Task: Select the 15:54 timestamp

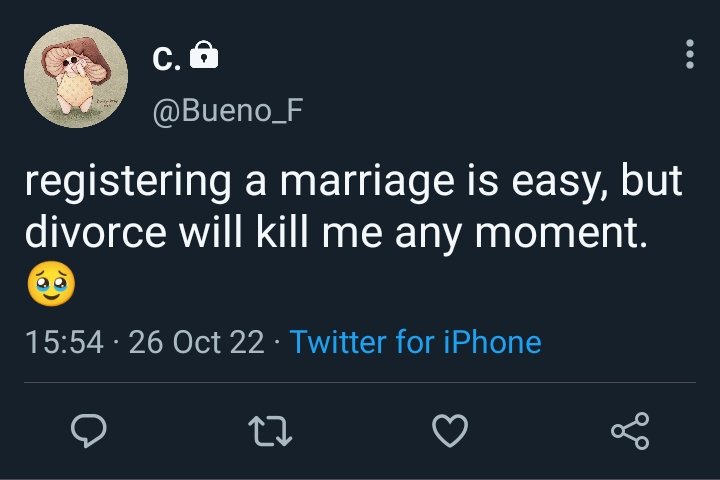Action: point(64,342)
